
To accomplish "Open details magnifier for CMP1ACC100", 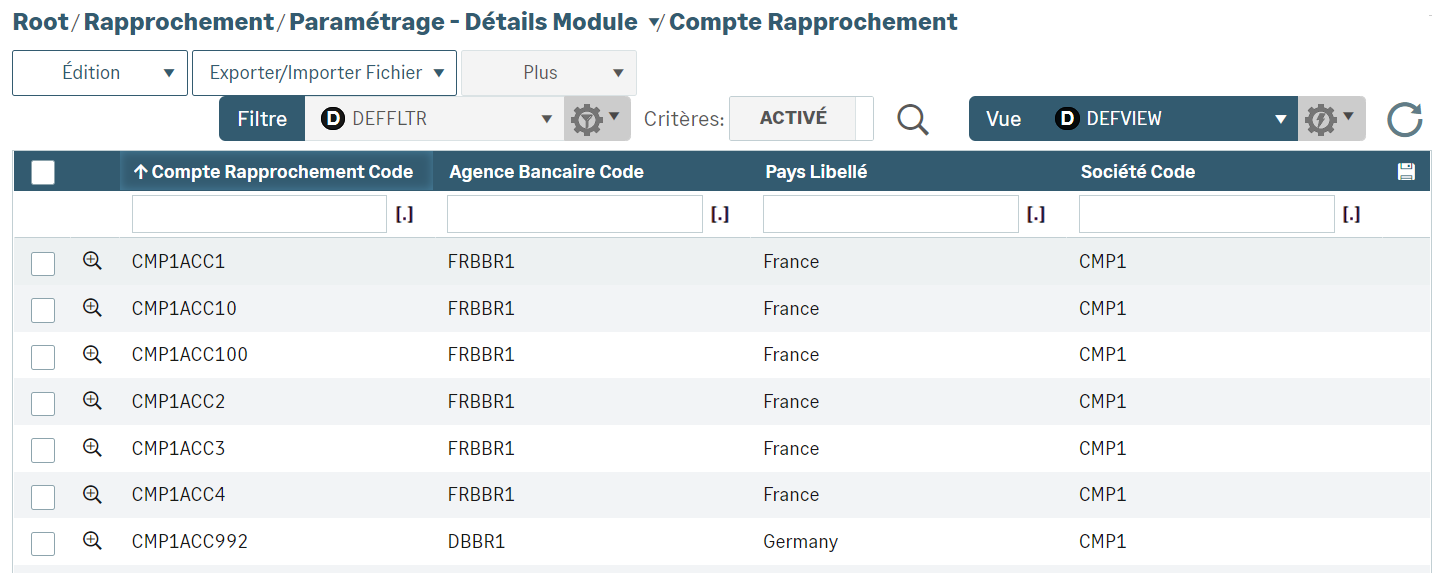I will coord(92,354).
